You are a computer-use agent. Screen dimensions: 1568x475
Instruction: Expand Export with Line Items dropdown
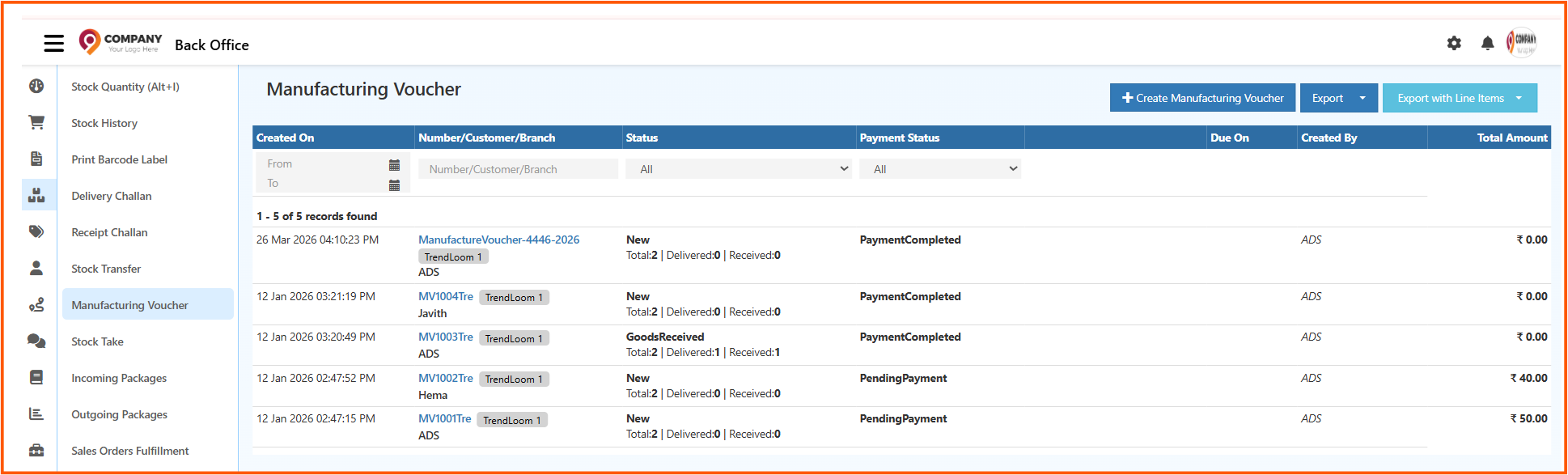(x=1519, y=98)
